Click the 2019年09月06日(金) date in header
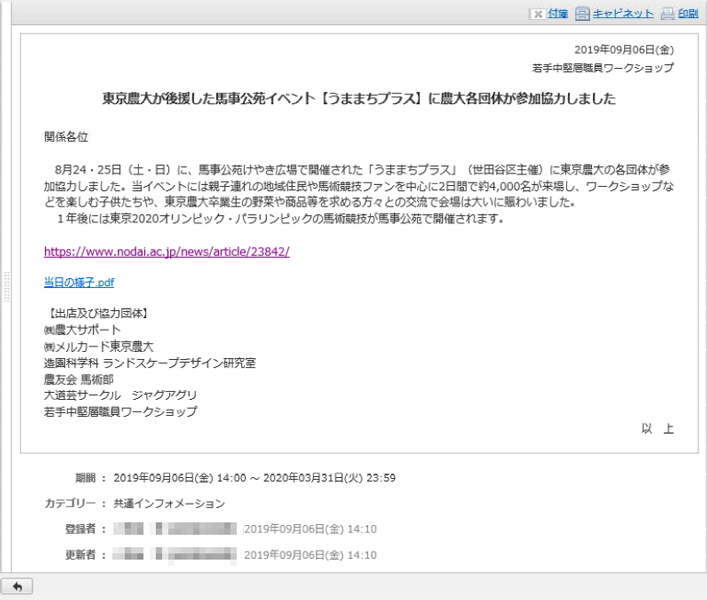Image resolution: width=707 pixels, height=600 pixels. (624, 49)
